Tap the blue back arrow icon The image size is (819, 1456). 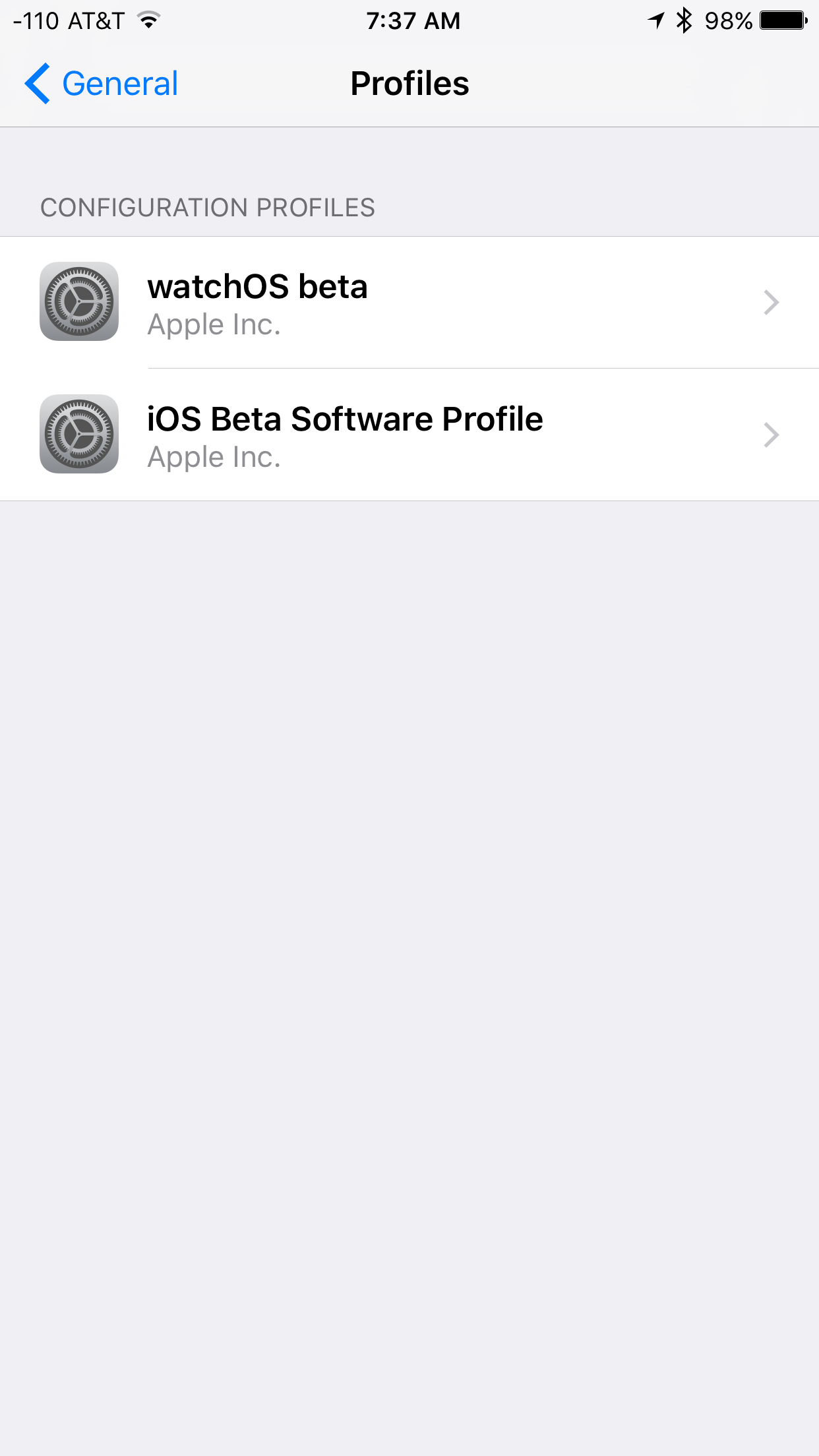pos(37,84)
